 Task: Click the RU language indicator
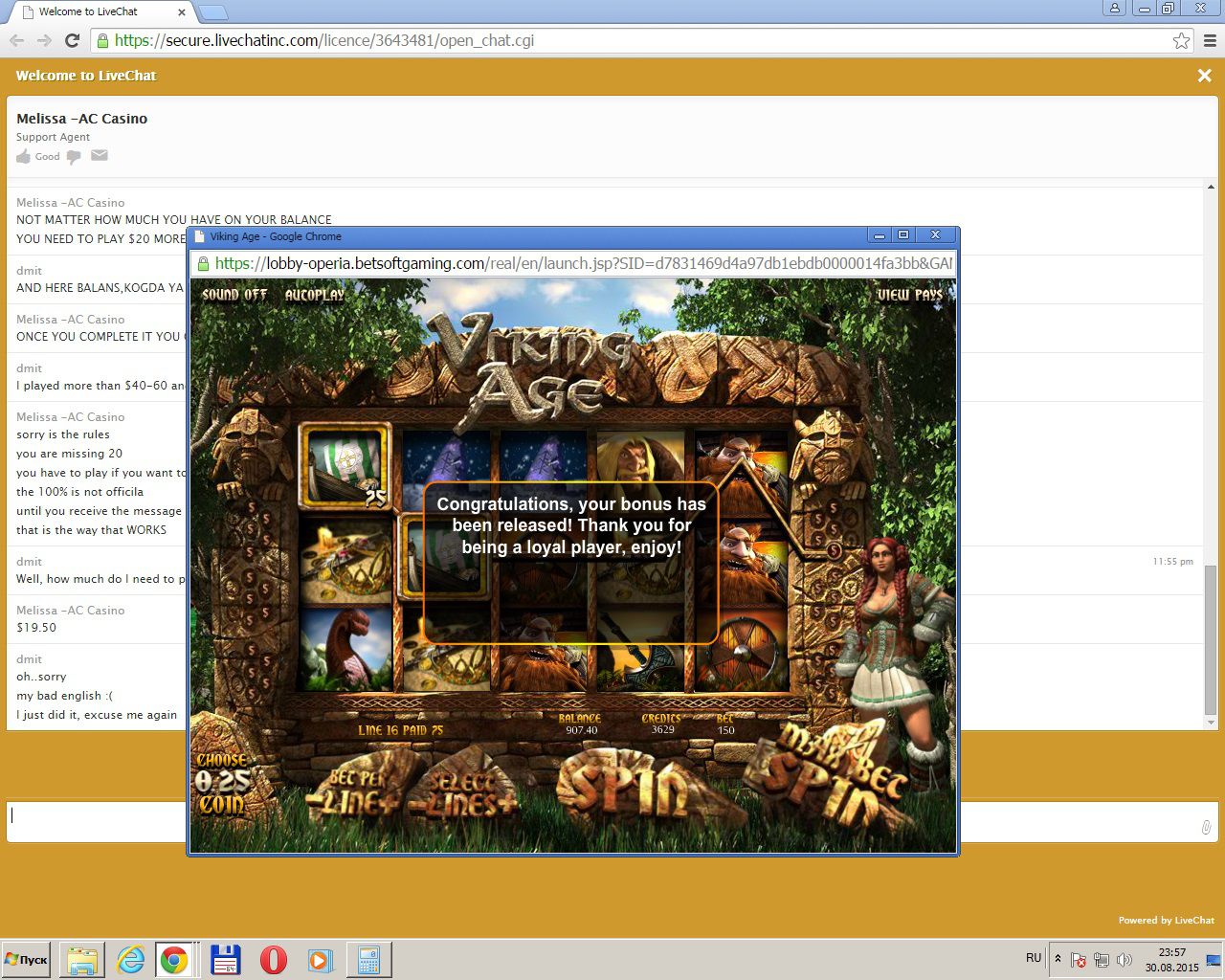pyautogui.click(x=1034, y=958)
